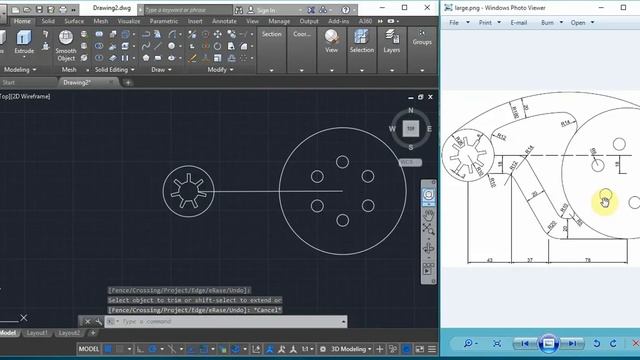
Task: Go to next image in Photo Viewer
Action: point(573,344)
